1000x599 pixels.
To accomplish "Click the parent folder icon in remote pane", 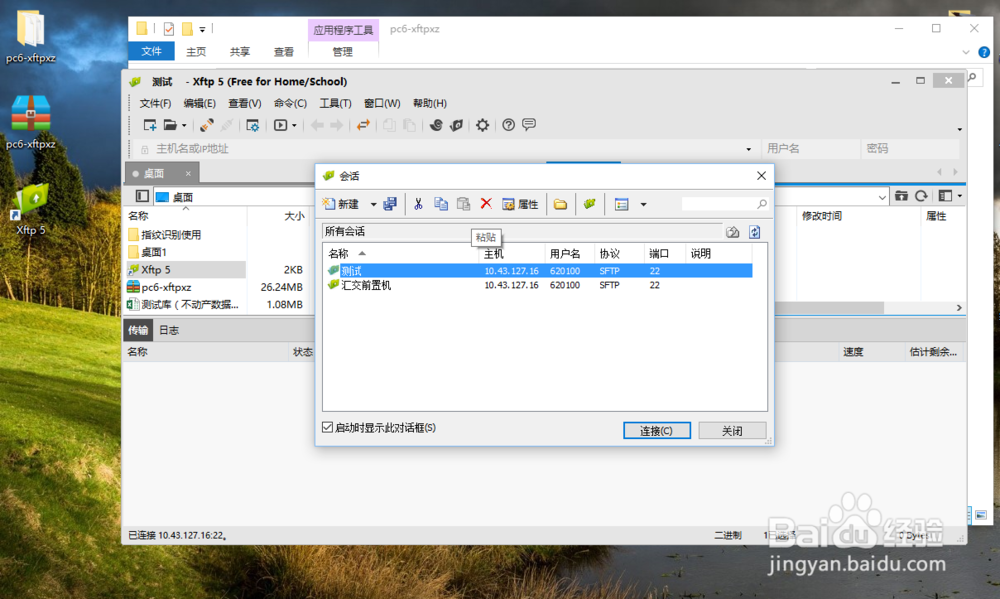I will point(901,196).
